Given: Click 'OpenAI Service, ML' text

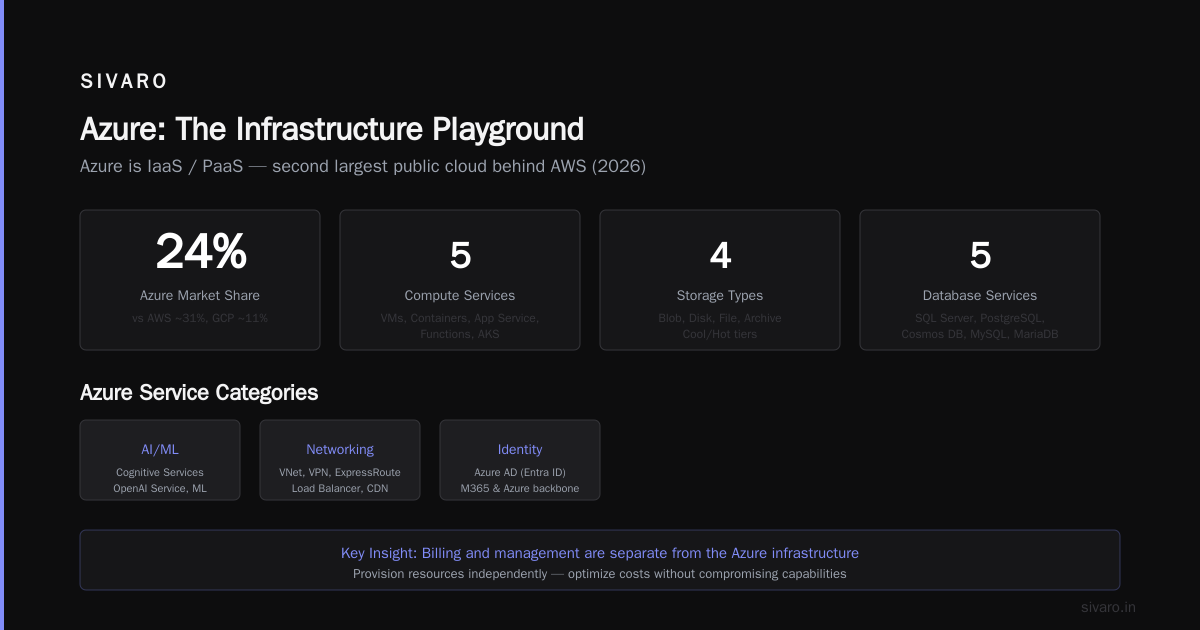Looking at the screenshot, I should click(160, 488).
